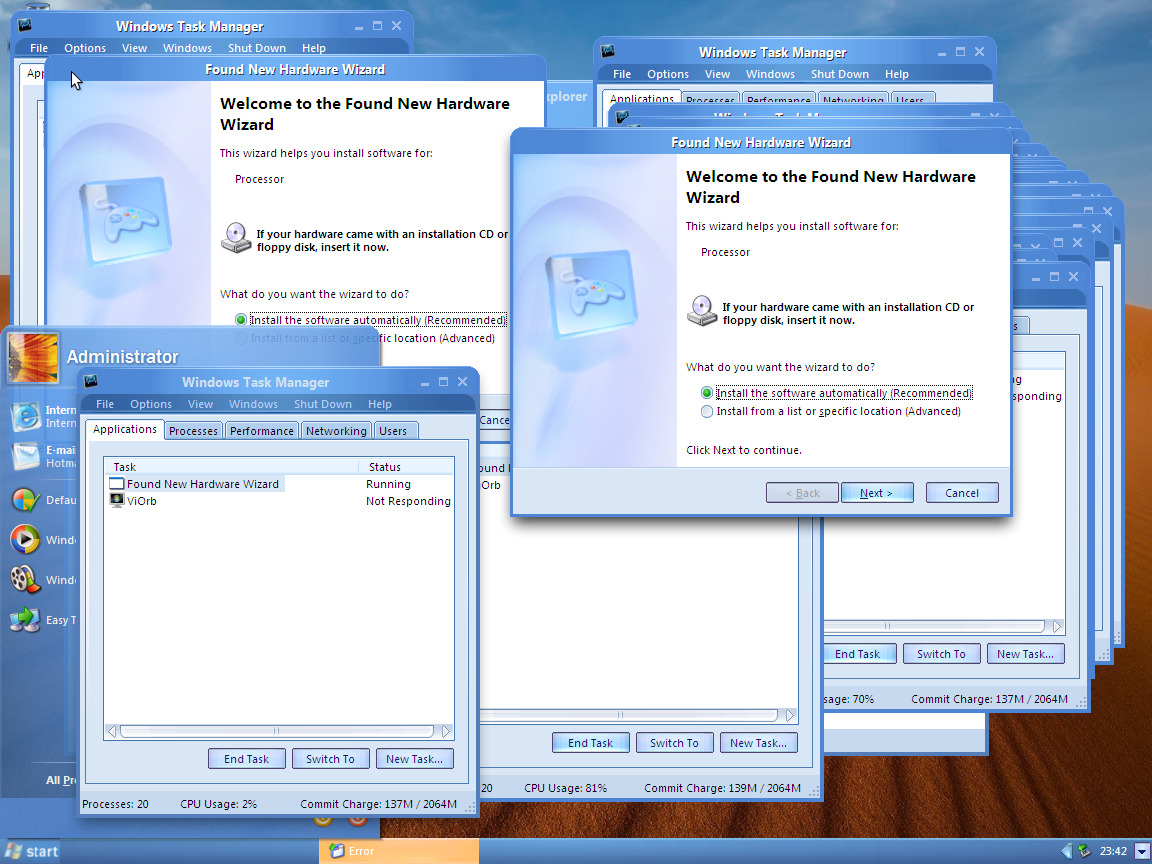This screenshot has width=1152, height=864.
Task: Click Switch To in Task Manager showing CPU 2%
Action: click(330, 759)
